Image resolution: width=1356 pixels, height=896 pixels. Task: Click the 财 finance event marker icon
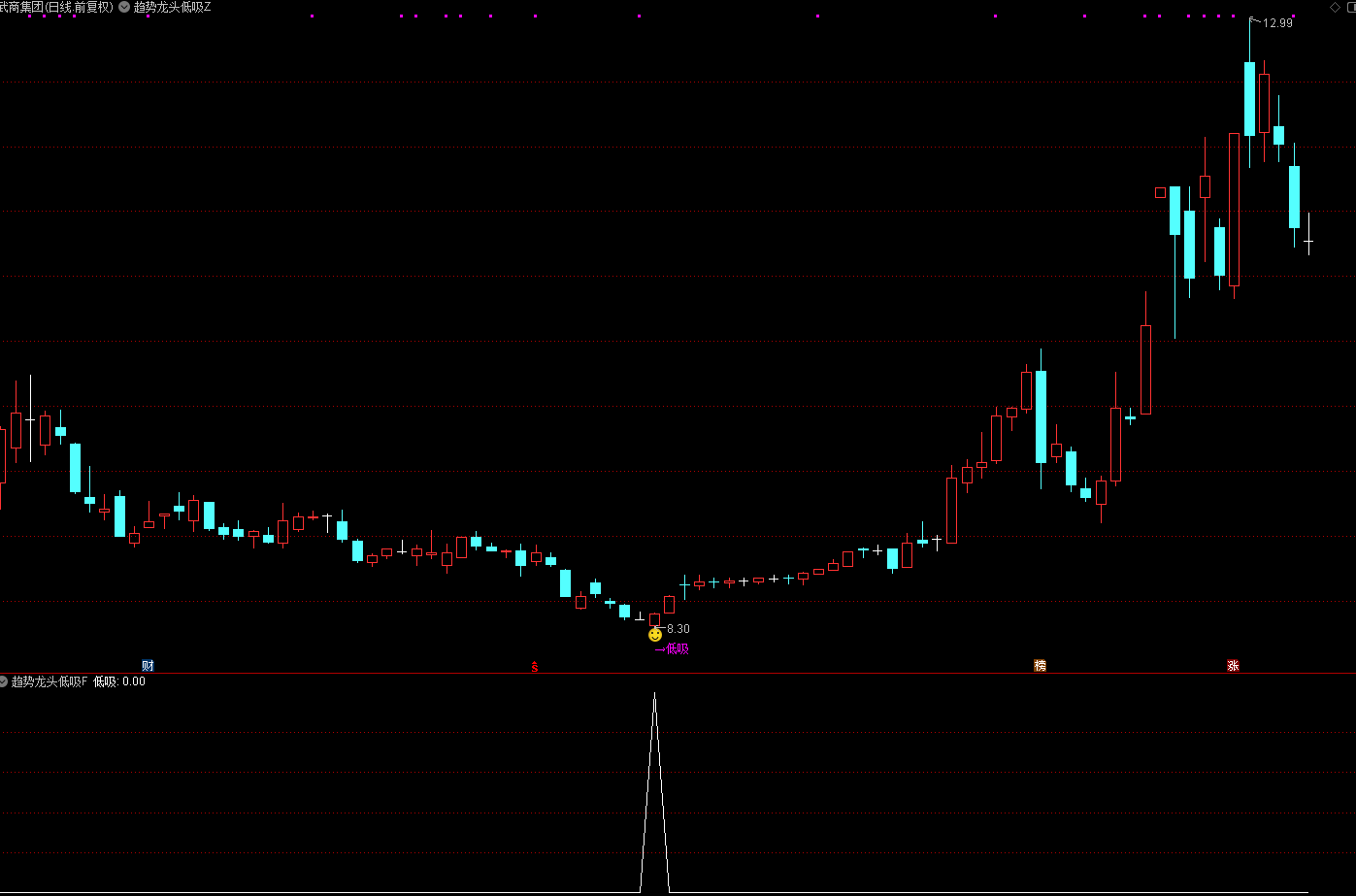click(148, 666)
